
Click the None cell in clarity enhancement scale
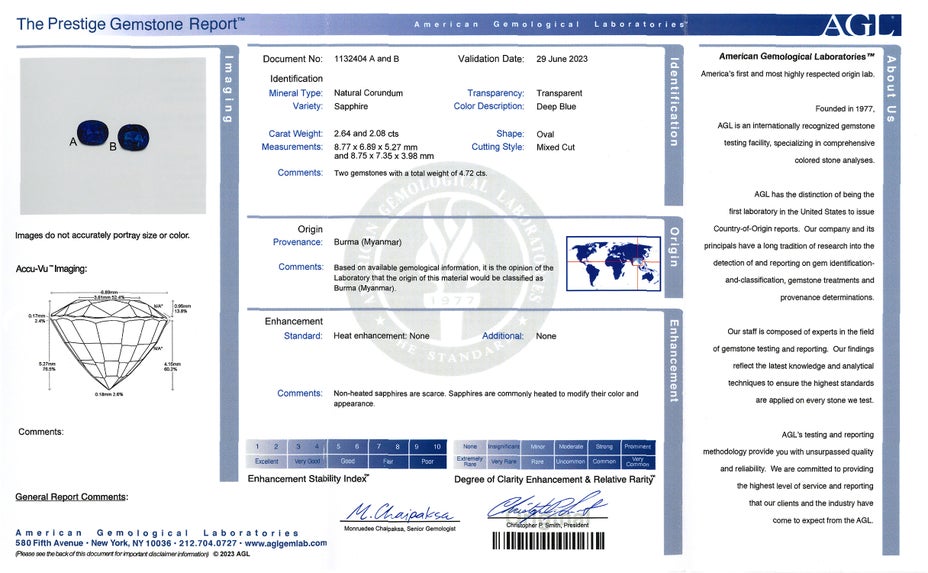click(x=470, y=447)
